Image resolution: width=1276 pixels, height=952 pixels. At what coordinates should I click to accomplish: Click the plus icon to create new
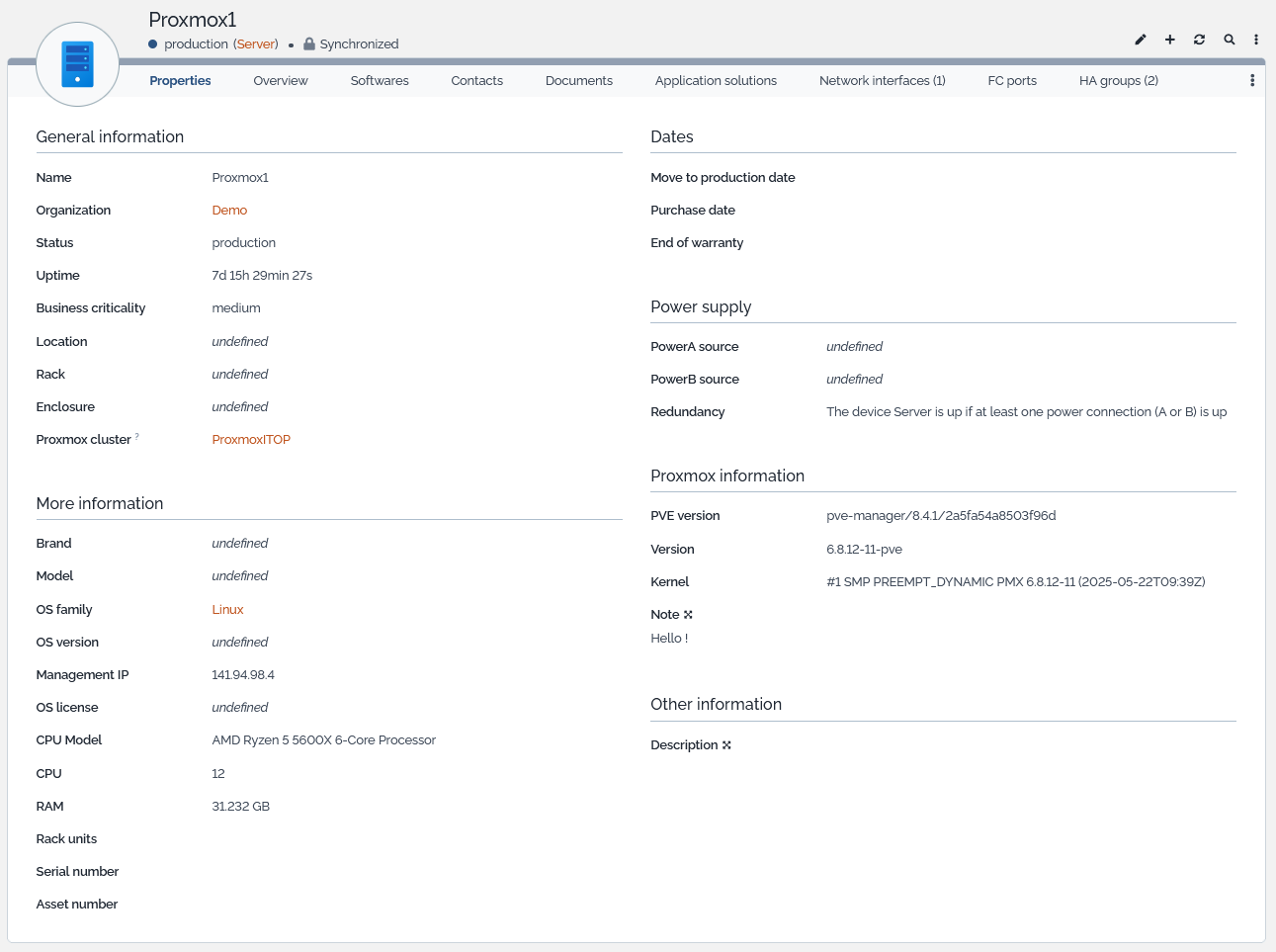point(1170,40)
